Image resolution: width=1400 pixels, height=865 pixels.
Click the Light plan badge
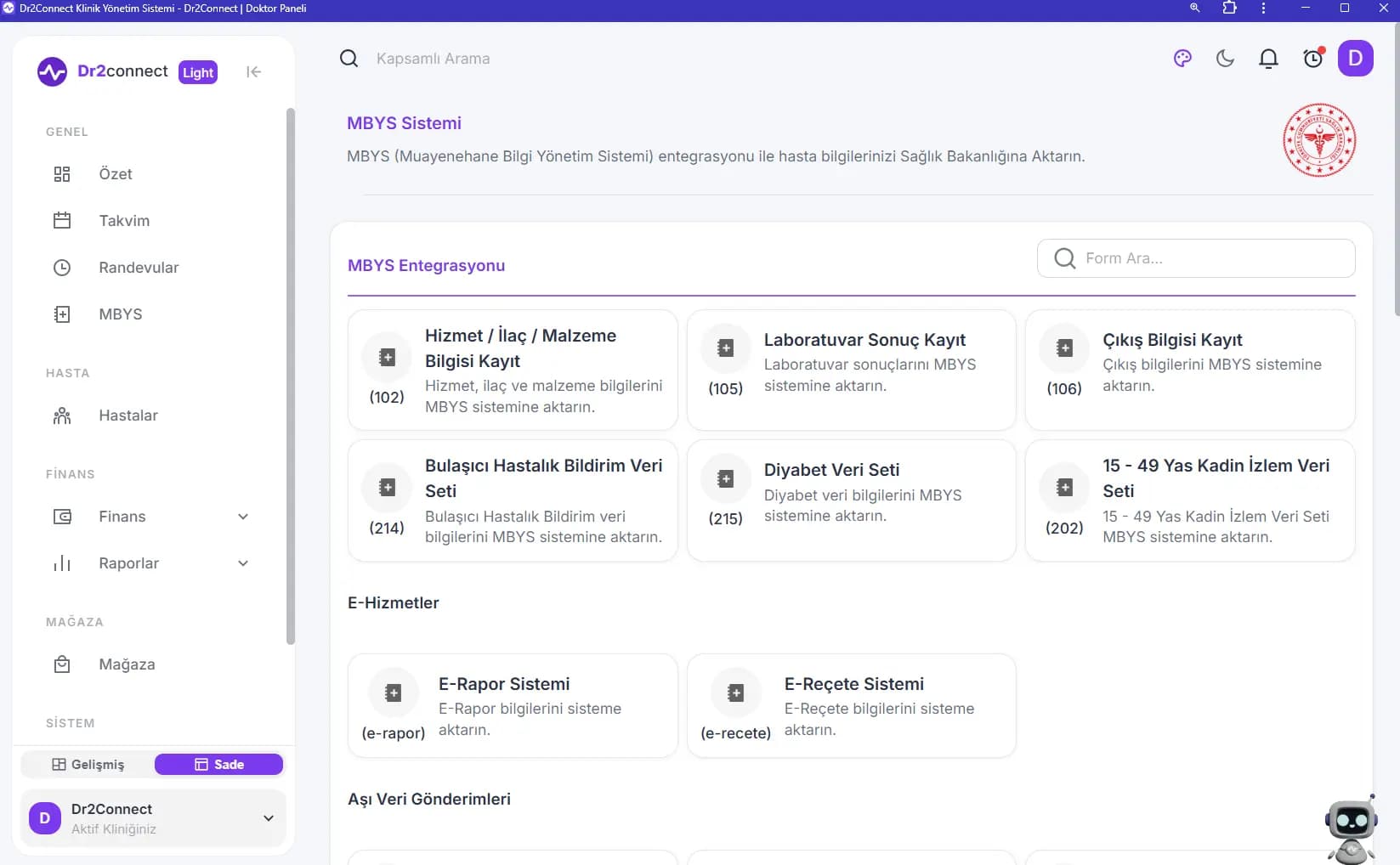click(x=198, y=72)
